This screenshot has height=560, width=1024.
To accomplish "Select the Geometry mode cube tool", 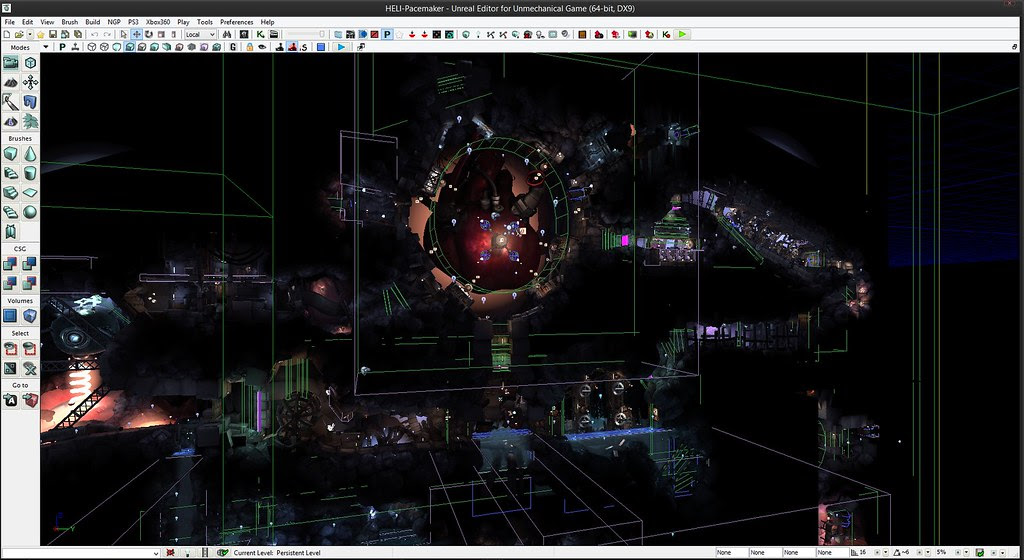I will tap(30, 63).
